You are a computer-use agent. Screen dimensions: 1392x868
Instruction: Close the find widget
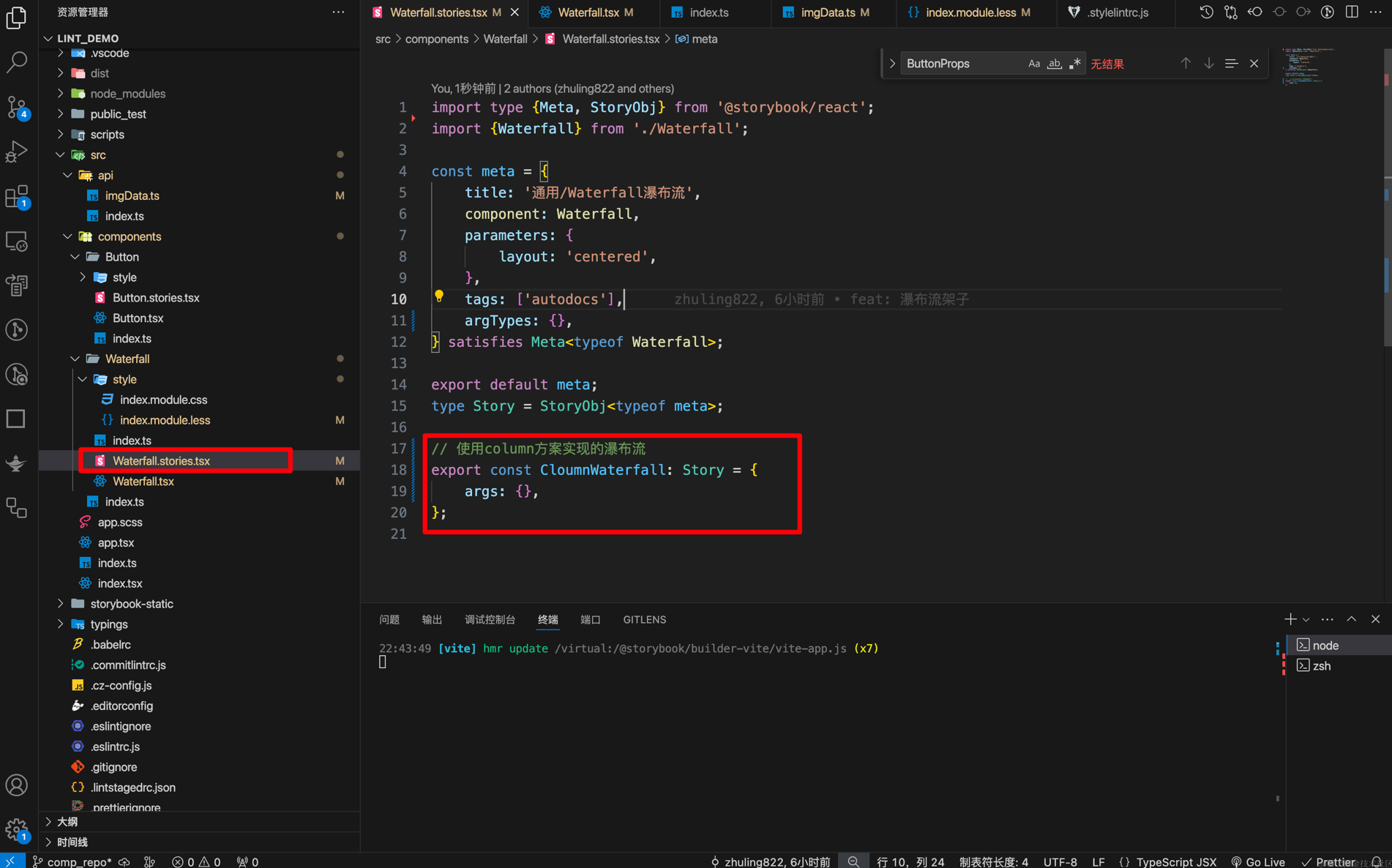1254,64
